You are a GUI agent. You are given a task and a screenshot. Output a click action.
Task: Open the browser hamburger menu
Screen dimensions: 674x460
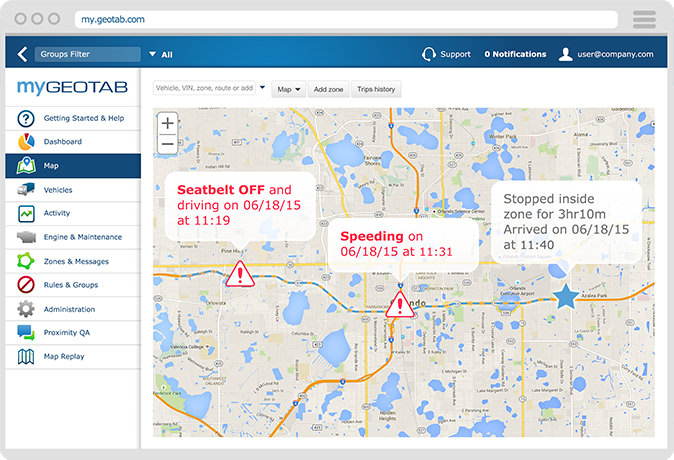click(x=644, y=20)
